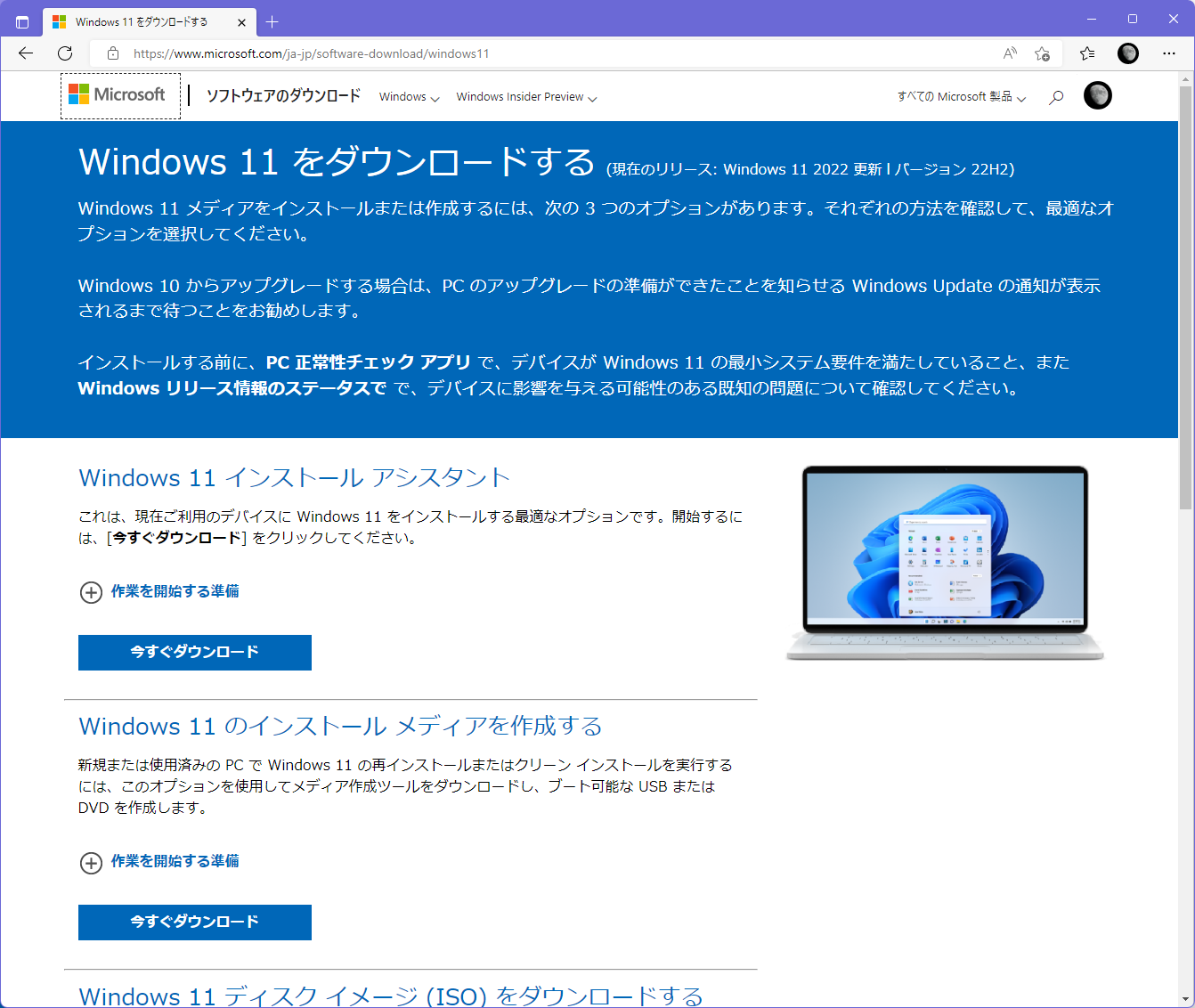View site info via the address bar lock icon

(112, 53)
